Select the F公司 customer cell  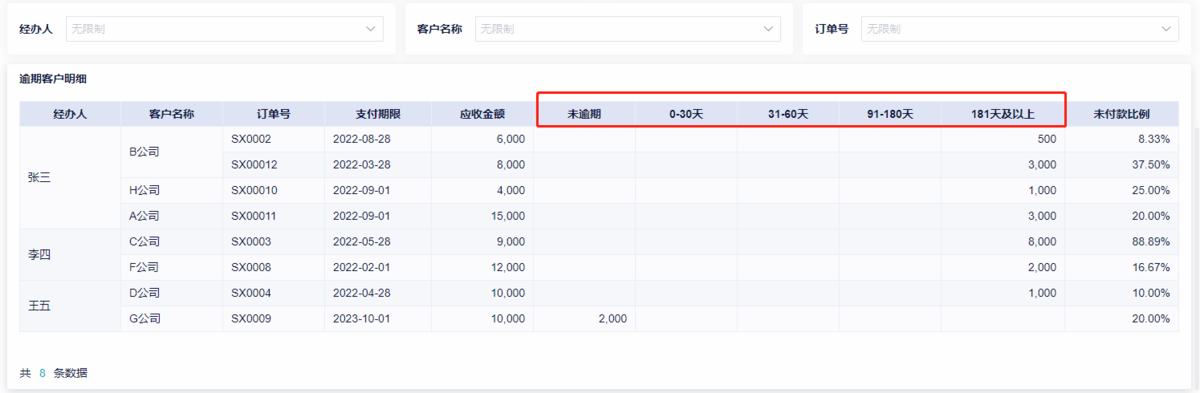point(171,267)
